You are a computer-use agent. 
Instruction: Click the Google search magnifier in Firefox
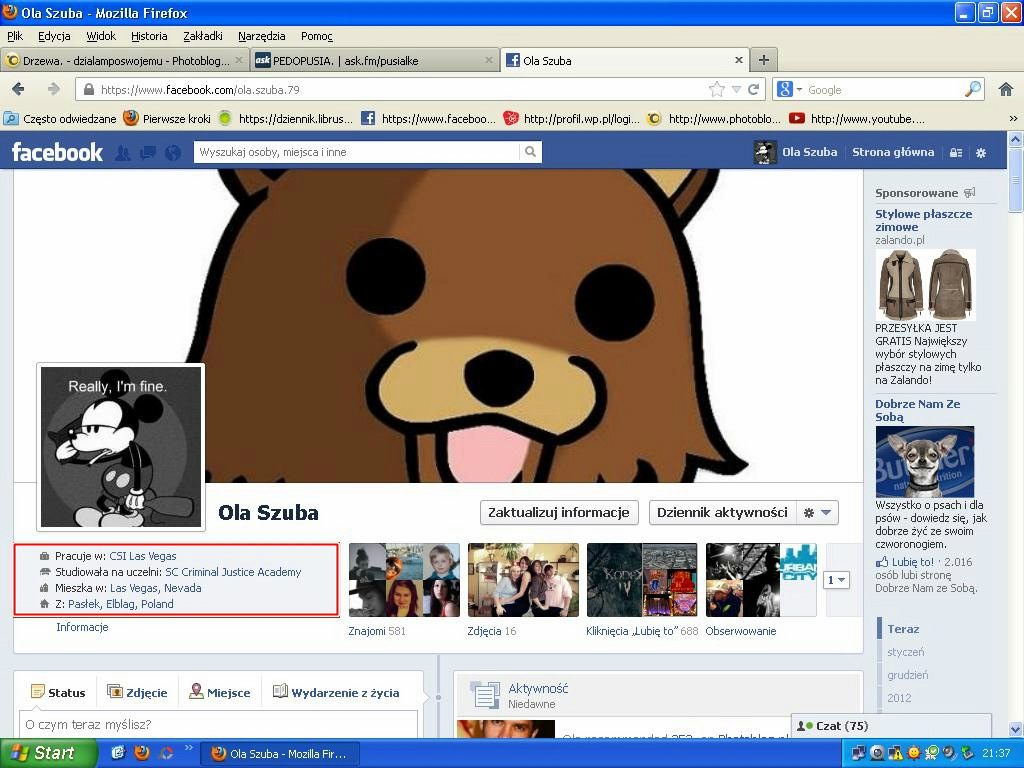(973, 89)
